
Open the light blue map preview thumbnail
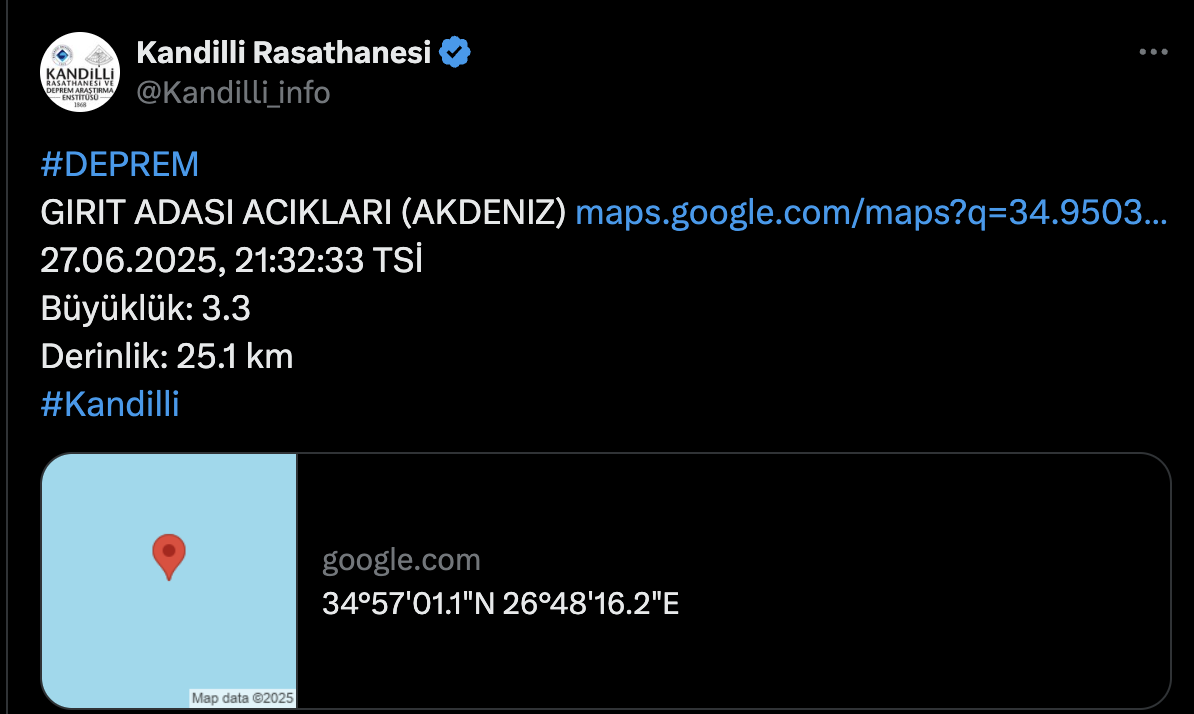(x=169, y=581)
